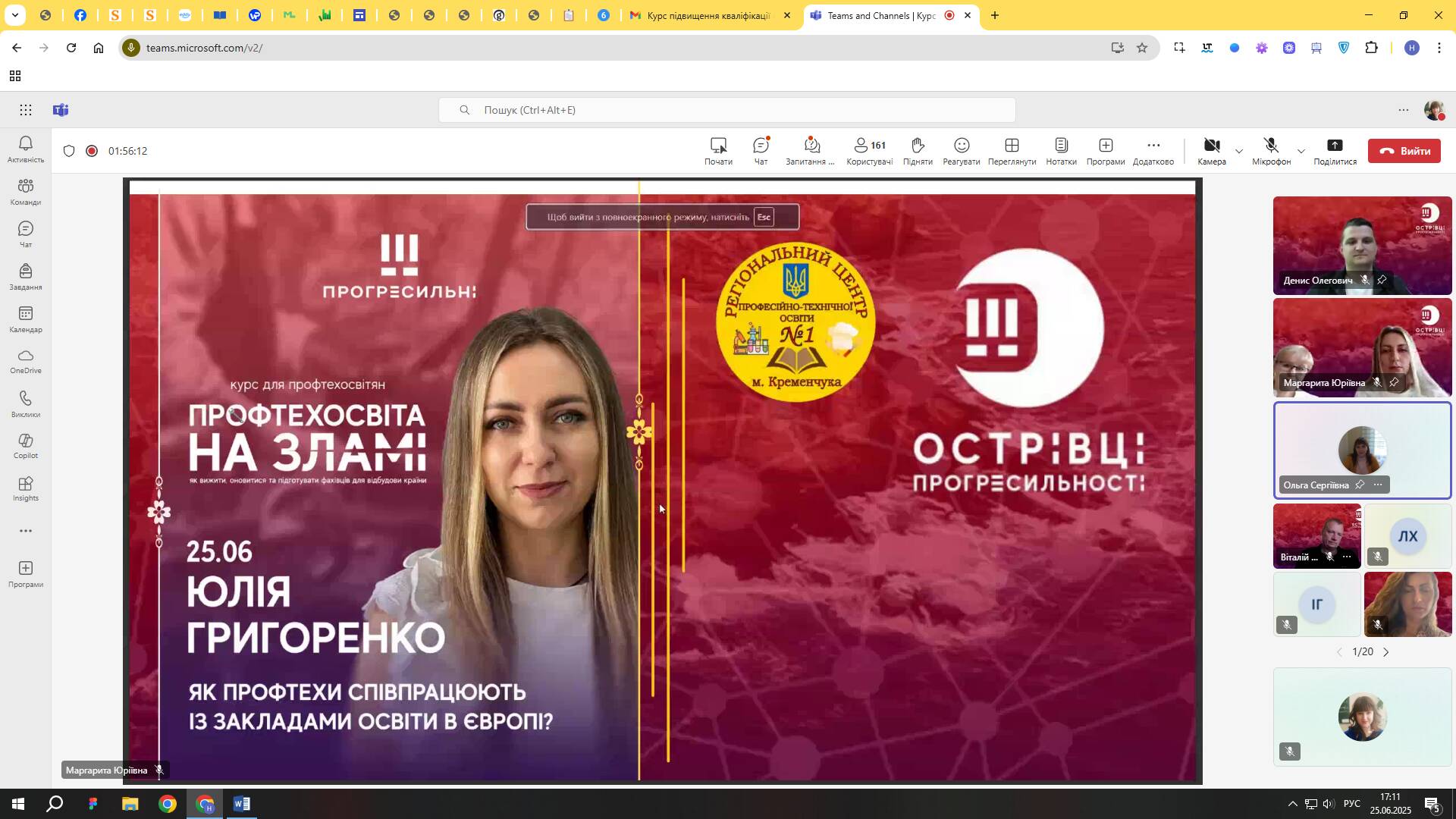The width and height of the screenshot is (1456, 819).
Task: Open Insights in sidebar
Action: pos(26,489)
